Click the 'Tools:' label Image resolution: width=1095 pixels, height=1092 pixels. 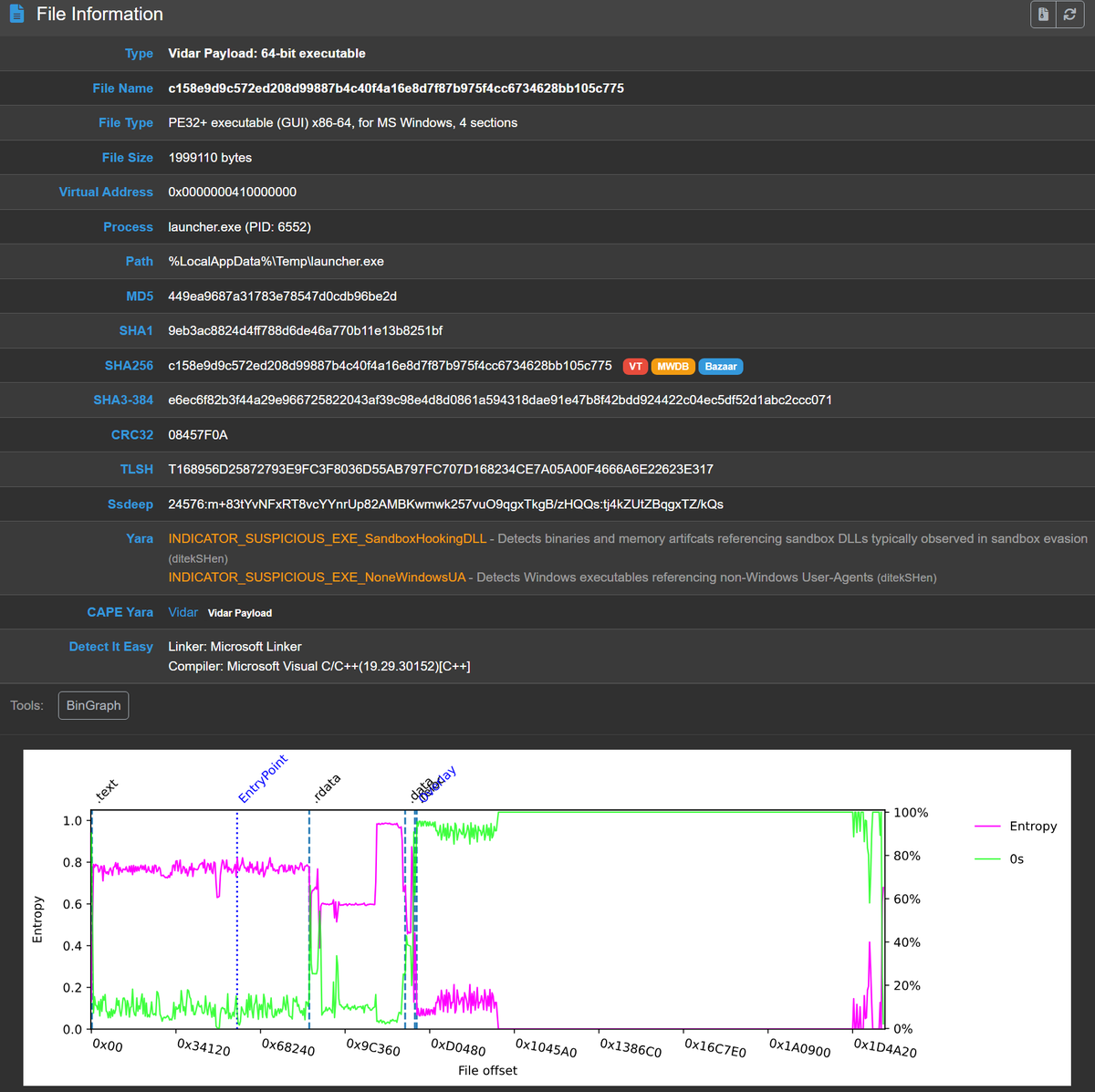point(26,705)
